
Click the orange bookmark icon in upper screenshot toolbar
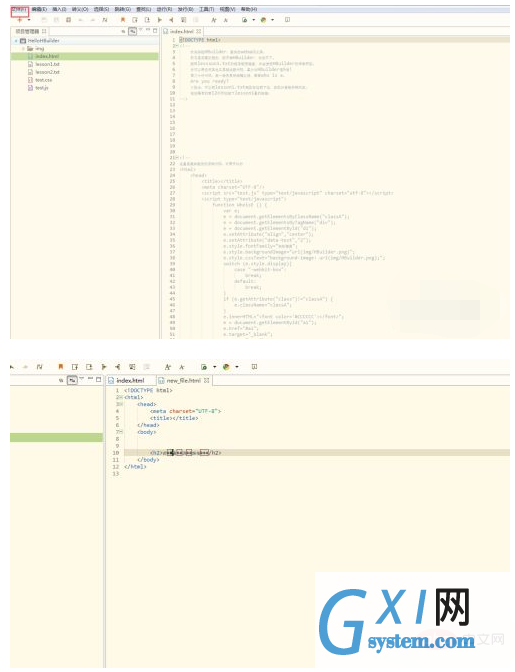(x=123, y=20)
